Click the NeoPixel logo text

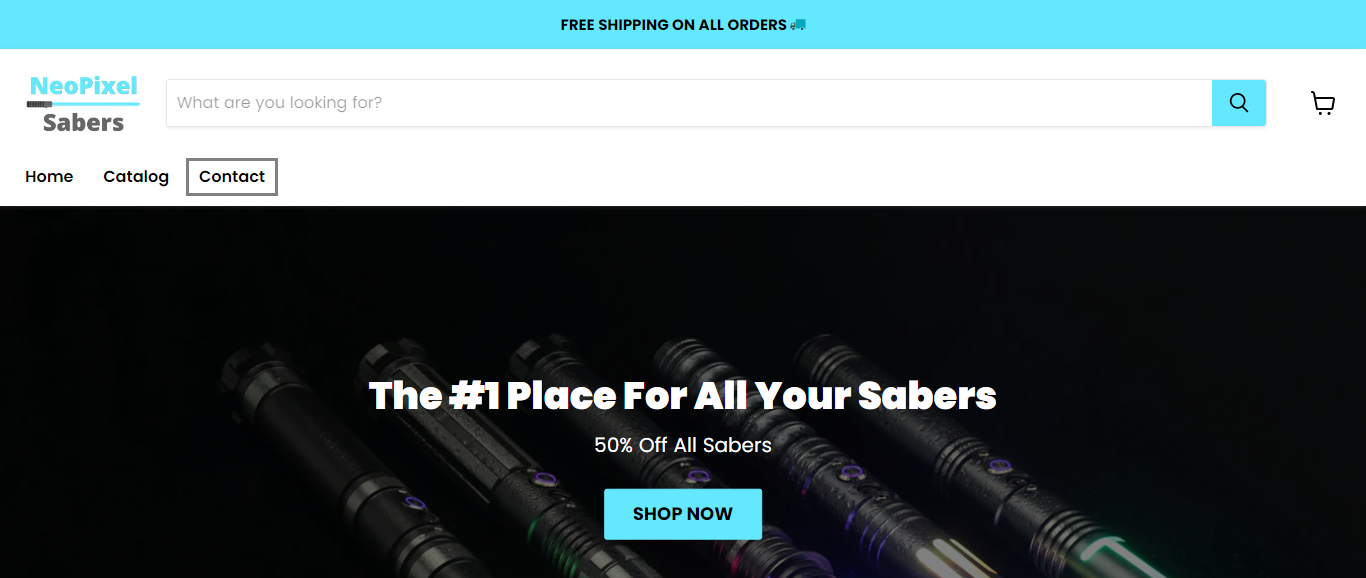tap(84, 86)
